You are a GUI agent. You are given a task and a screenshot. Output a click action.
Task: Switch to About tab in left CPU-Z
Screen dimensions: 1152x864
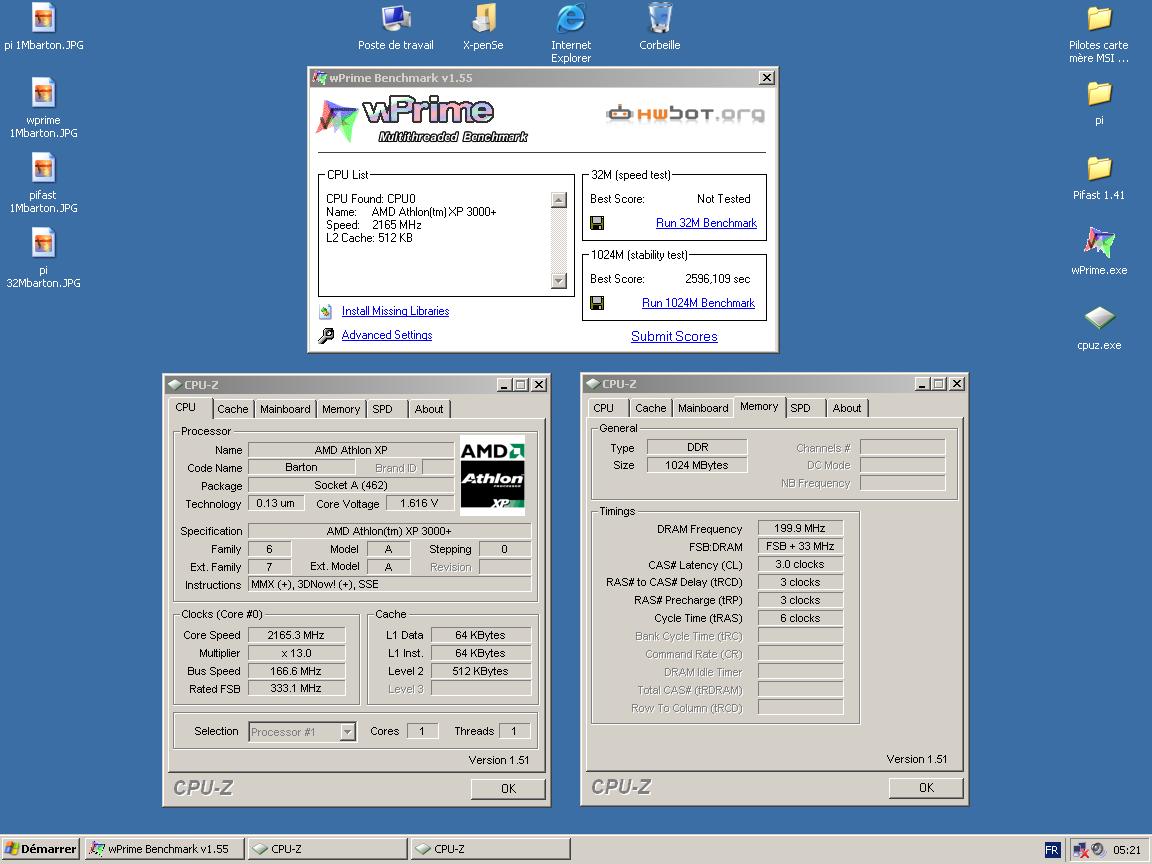(429, 409)
